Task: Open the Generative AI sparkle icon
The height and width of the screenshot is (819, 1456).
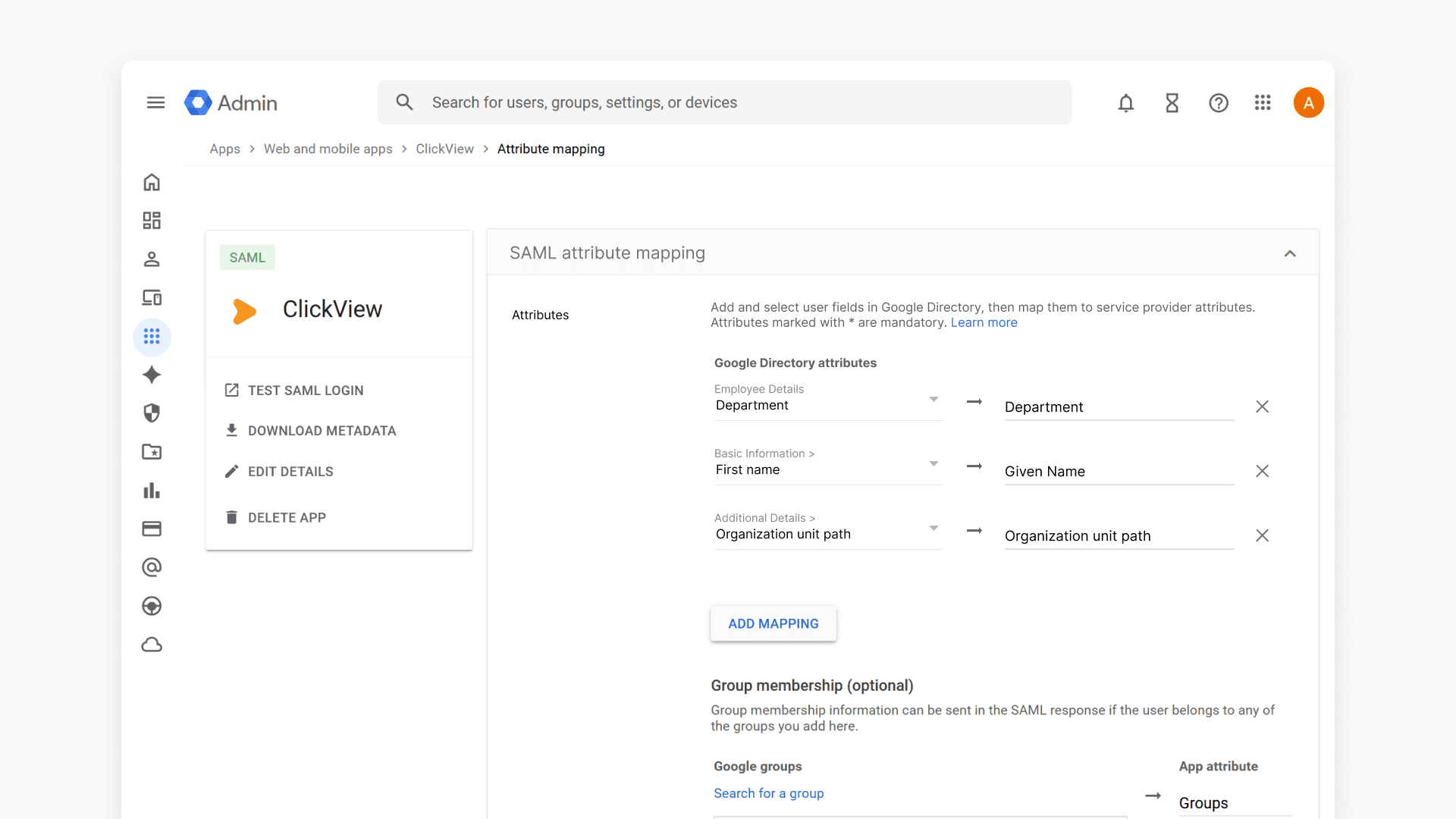Action: [152, 375]
